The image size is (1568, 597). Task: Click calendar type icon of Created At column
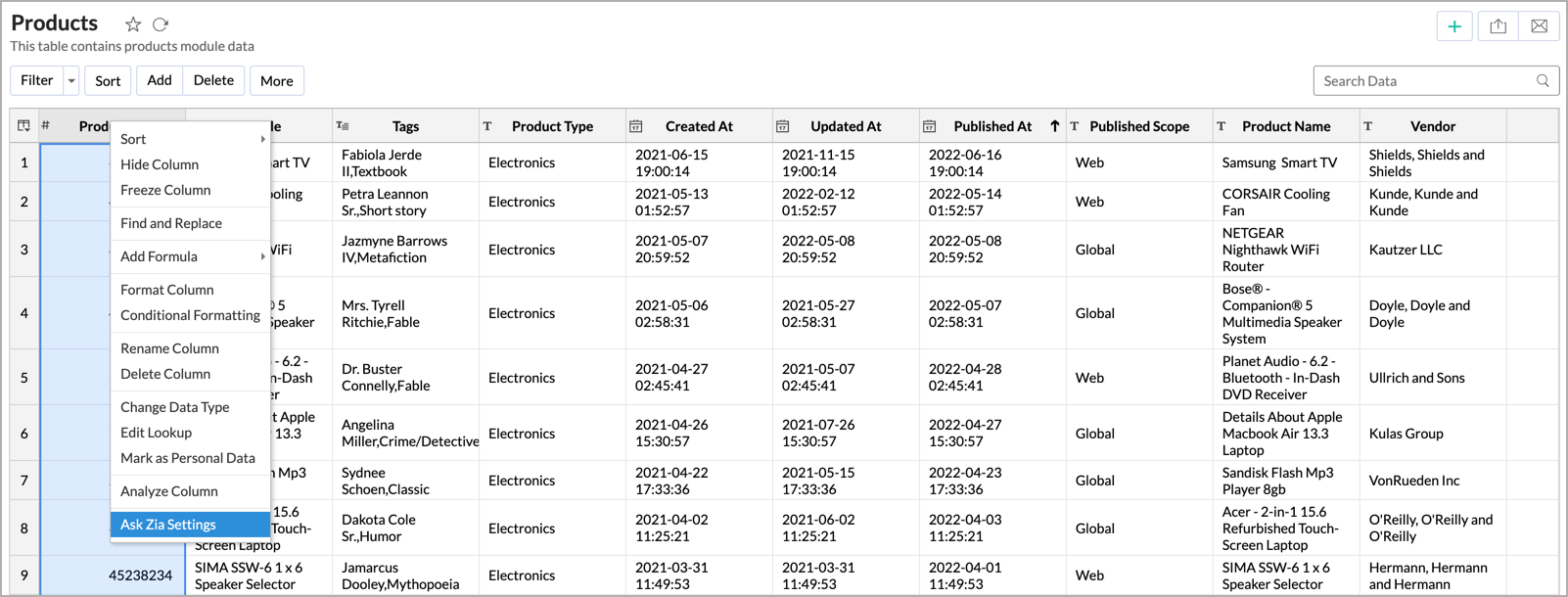pyautogui.click(x=636, y=126)
